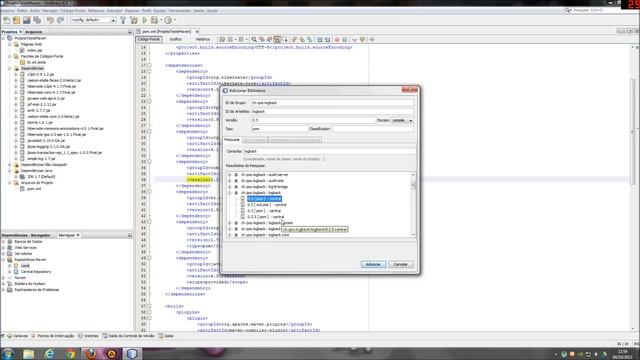Click the Versão input field
640x360 pixels.
point(313,120)
